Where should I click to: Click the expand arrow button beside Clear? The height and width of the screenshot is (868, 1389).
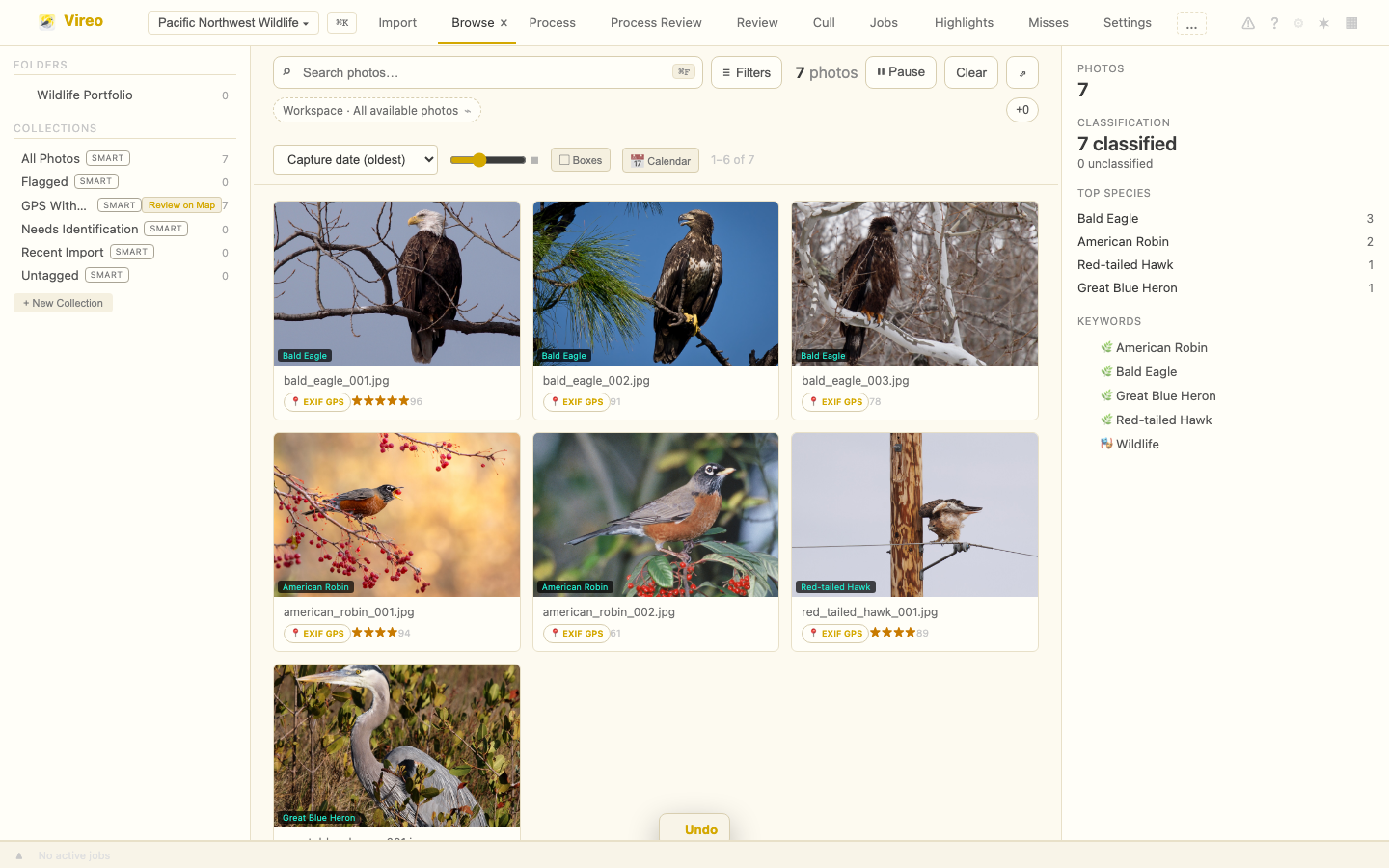tap(1022, 72)
